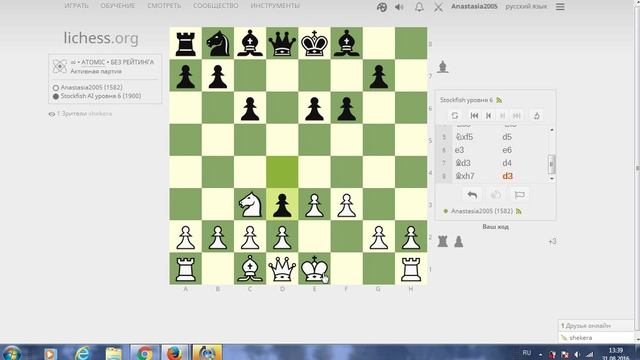Click the move list scroll-down arrow
The height and width of the screenshot is (360, 640).
click(x=551, y=178)
